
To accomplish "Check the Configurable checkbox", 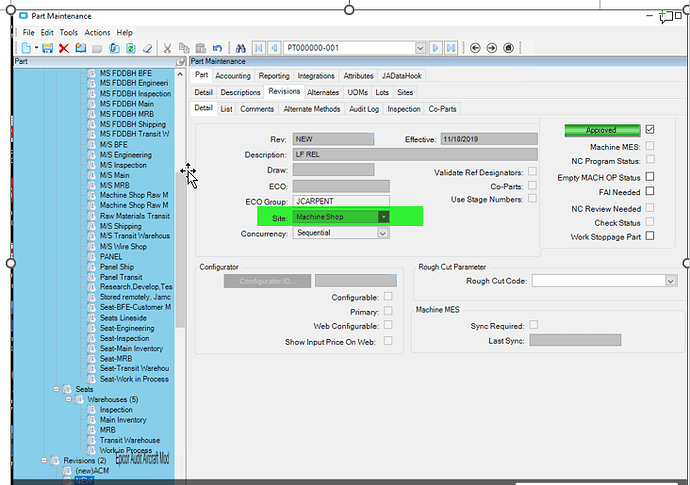I will click(x=388, y=296).
